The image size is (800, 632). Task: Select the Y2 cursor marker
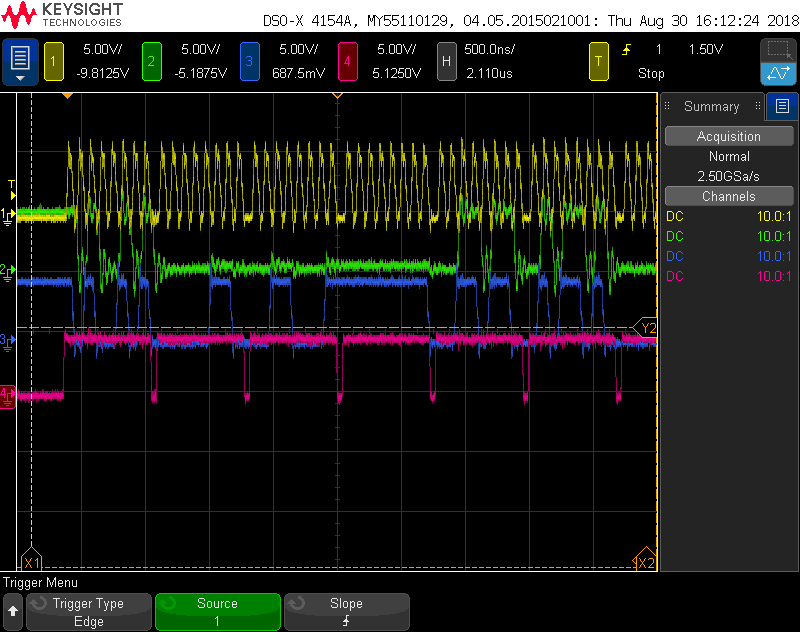[x=646, y=328]
